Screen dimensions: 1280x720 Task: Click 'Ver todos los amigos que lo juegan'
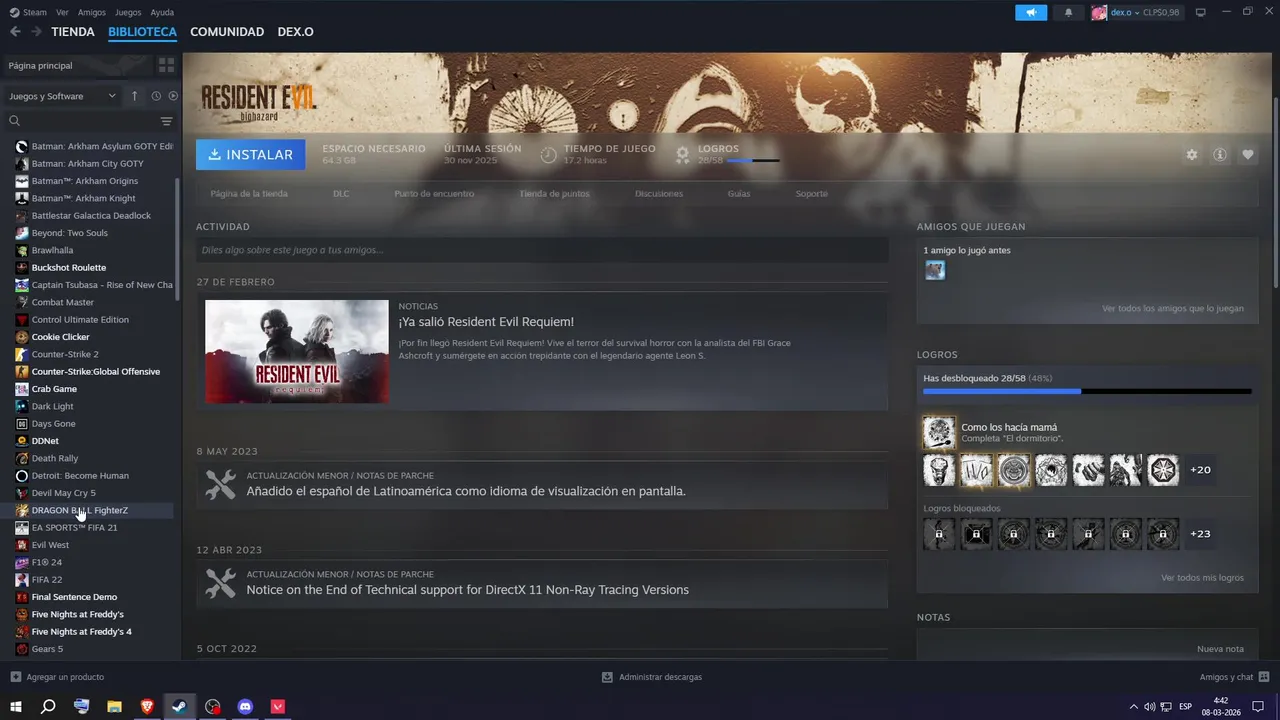tap(1173, 309)
